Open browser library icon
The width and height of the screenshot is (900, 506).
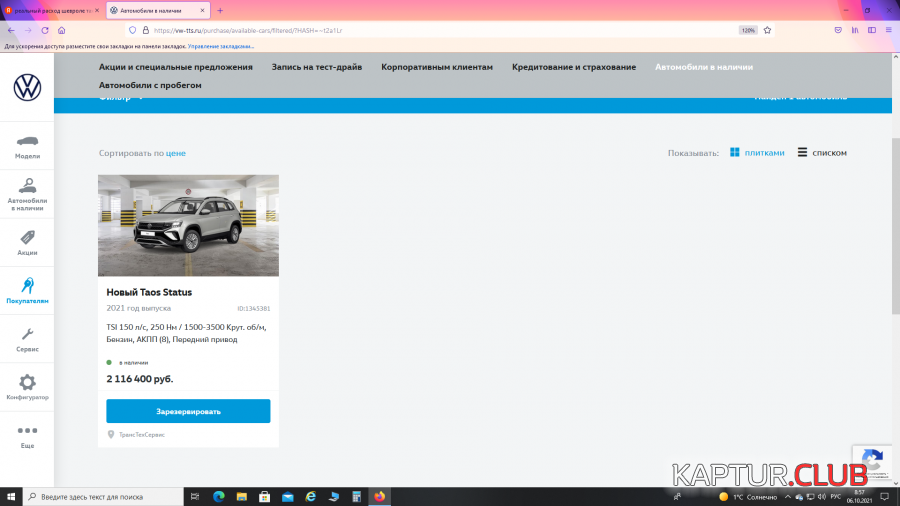point(855,30)
